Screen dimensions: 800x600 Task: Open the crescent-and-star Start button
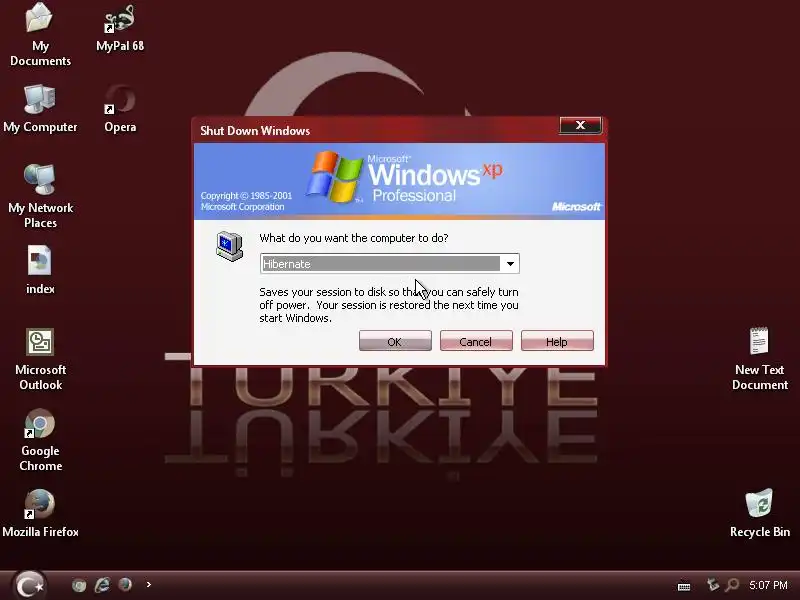pos(29,585)
